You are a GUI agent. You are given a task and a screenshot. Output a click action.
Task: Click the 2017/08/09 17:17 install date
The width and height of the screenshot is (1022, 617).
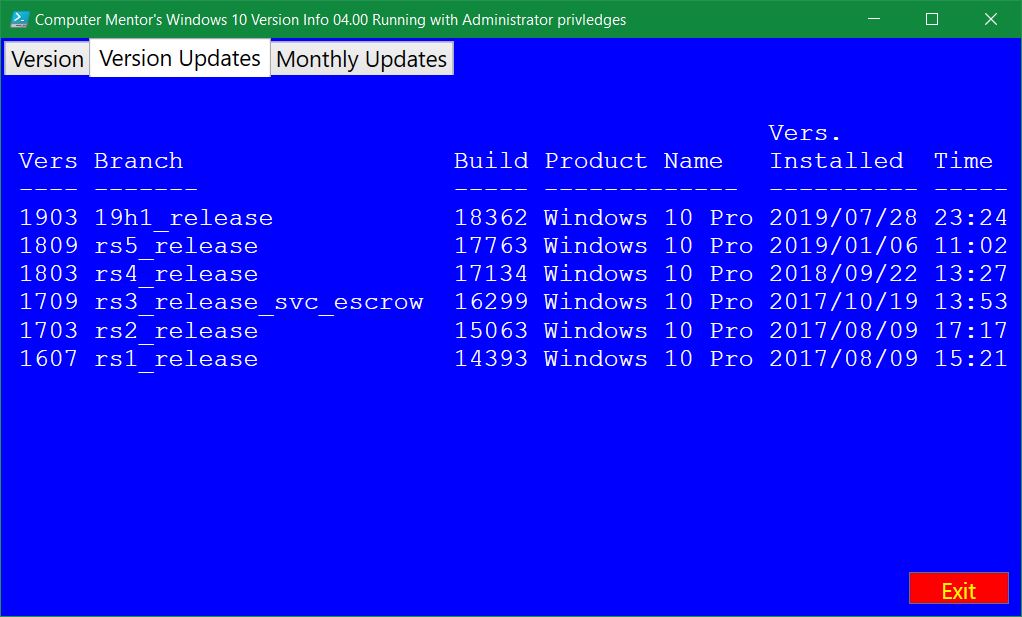(843, 330)
